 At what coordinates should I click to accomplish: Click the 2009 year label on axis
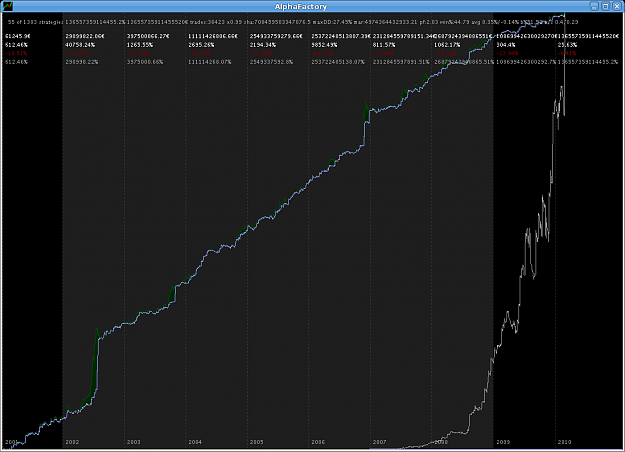point(503,442)
